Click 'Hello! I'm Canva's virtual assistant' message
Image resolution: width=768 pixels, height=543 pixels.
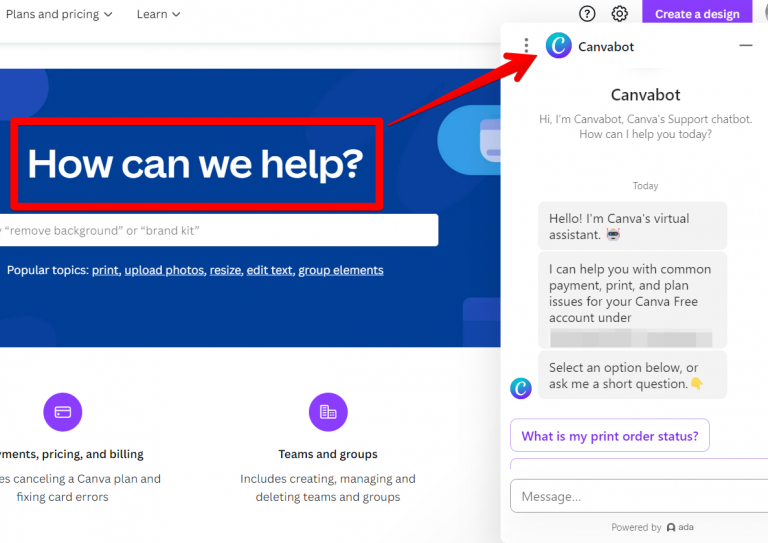[x=632, y=226]
